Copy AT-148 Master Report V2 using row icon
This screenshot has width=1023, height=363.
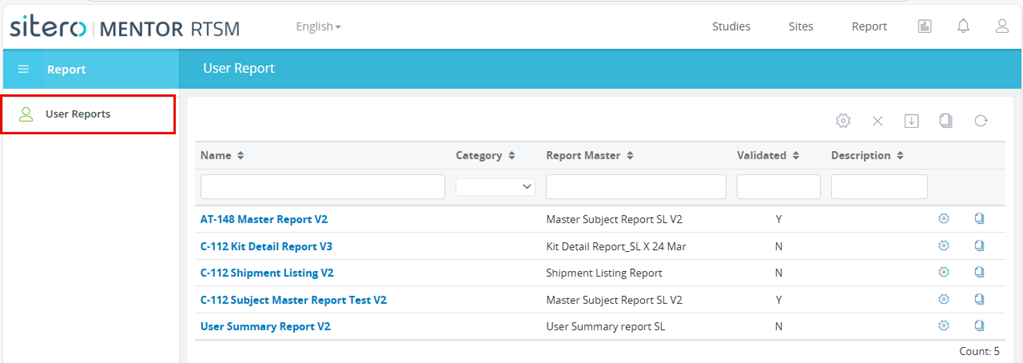(979, 219)
